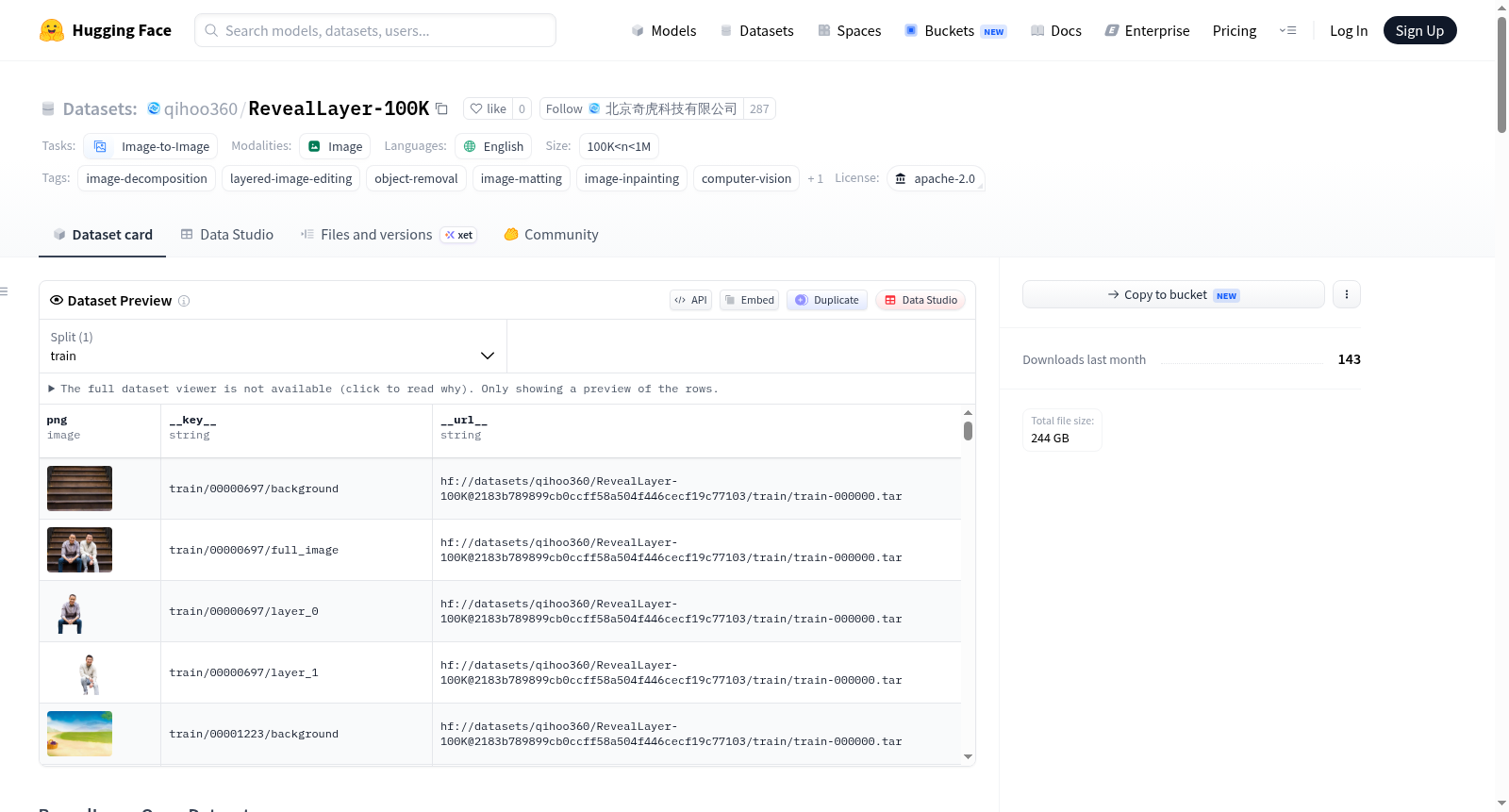The height and width of the screenshot is (812, 1509).
Task: Go to the Pricing page
Action: point(1235,30)
